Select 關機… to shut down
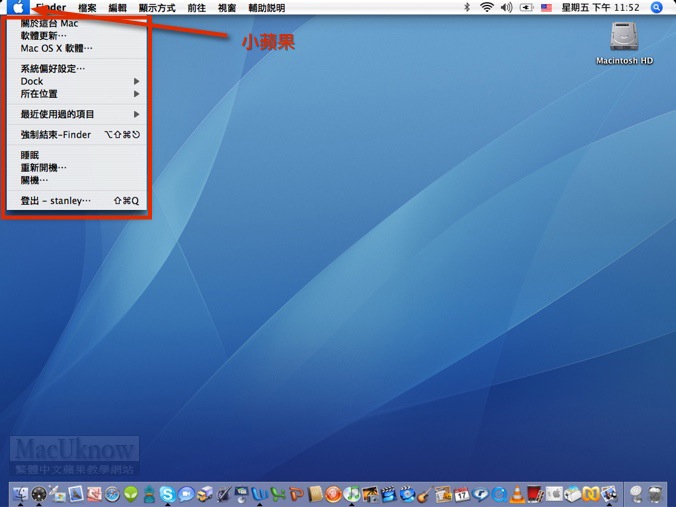 pyautogui.click(x=77, y=180)
